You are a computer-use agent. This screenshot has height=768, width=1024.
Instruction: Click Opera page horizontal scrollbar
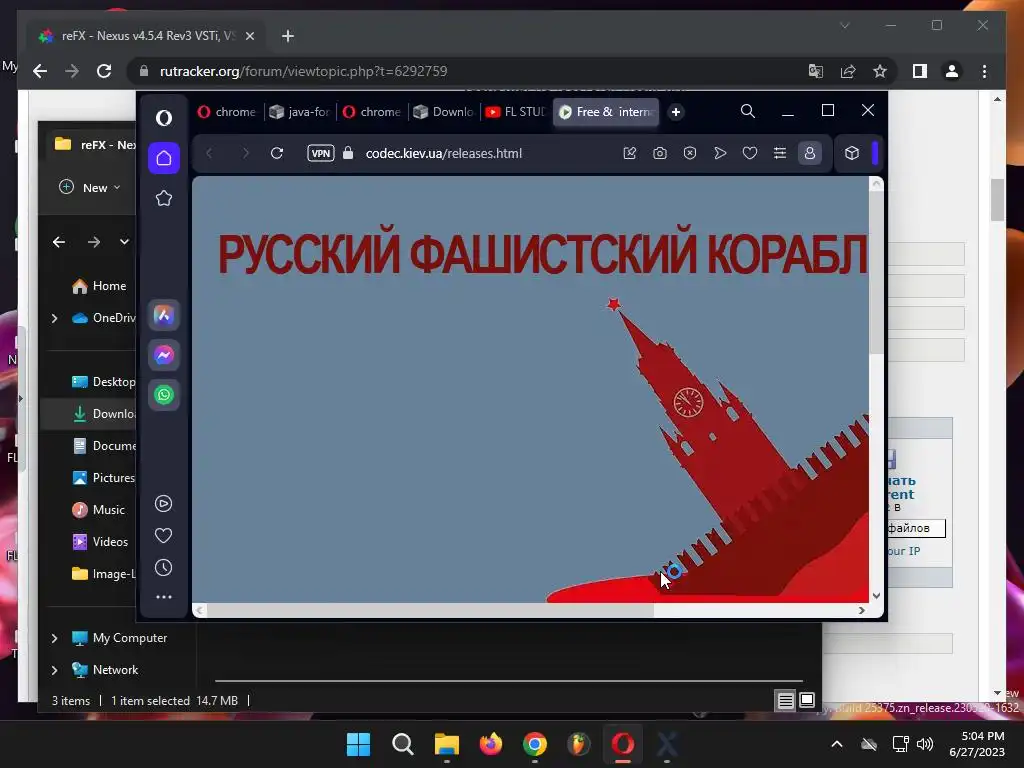tap(431, 610)
